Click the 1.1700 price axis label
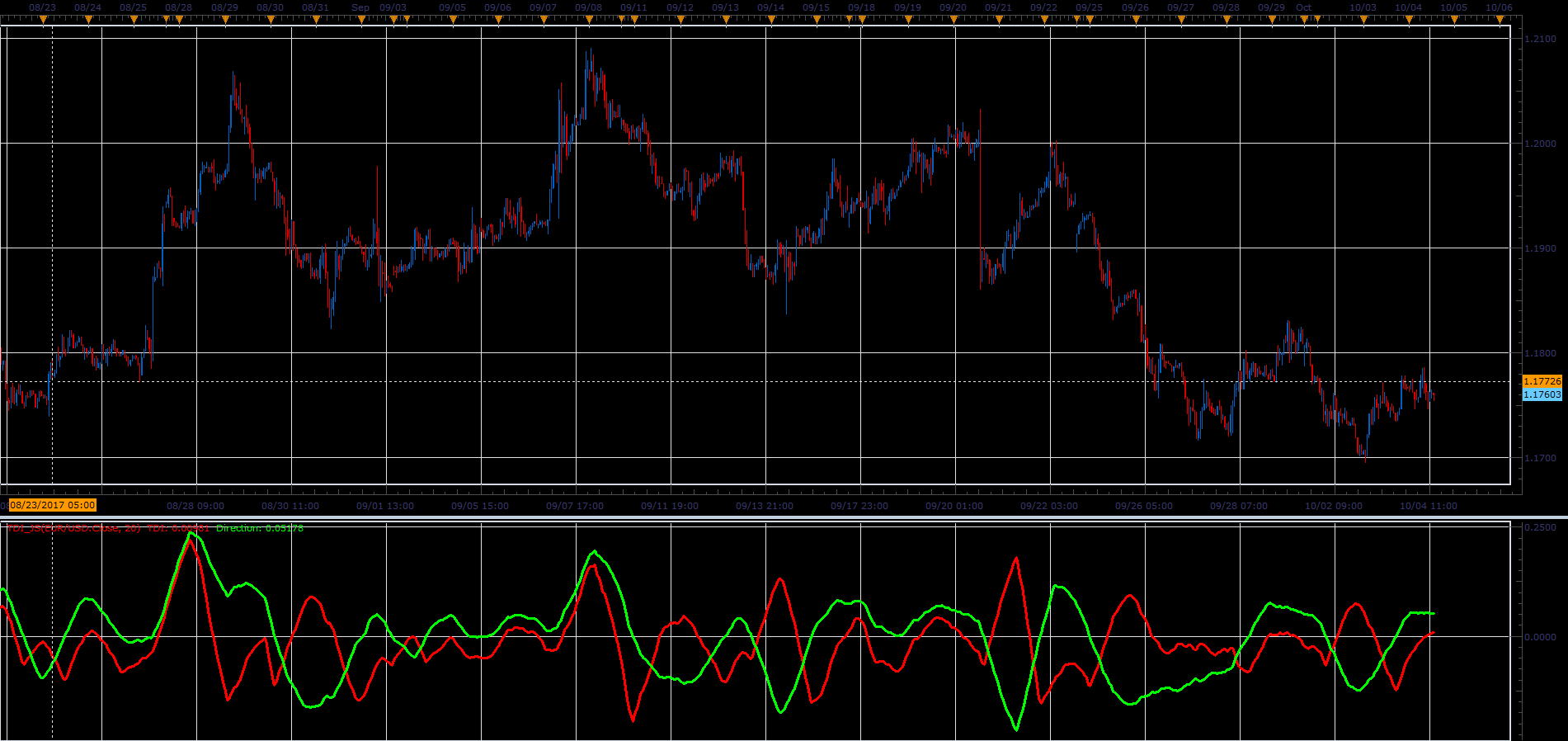This screenshot has height=741, width=1568. tap(1541, 458)
